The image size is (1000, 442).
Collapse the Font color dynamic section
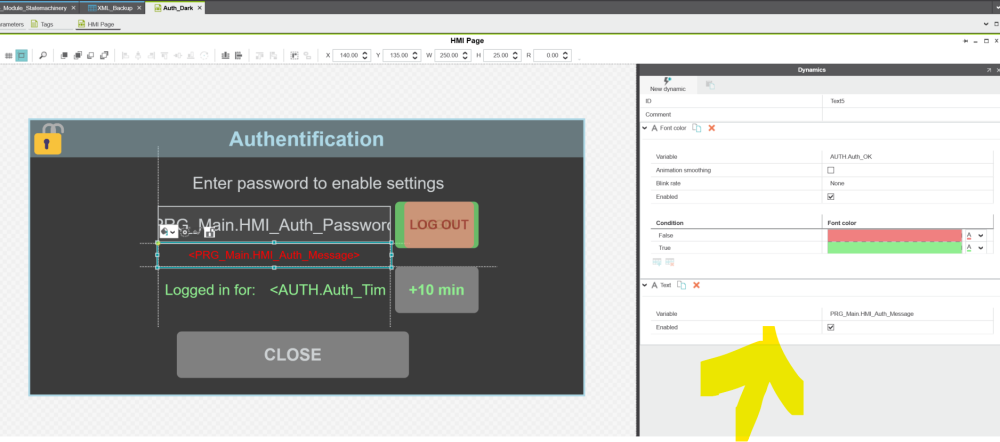[645, 128]
